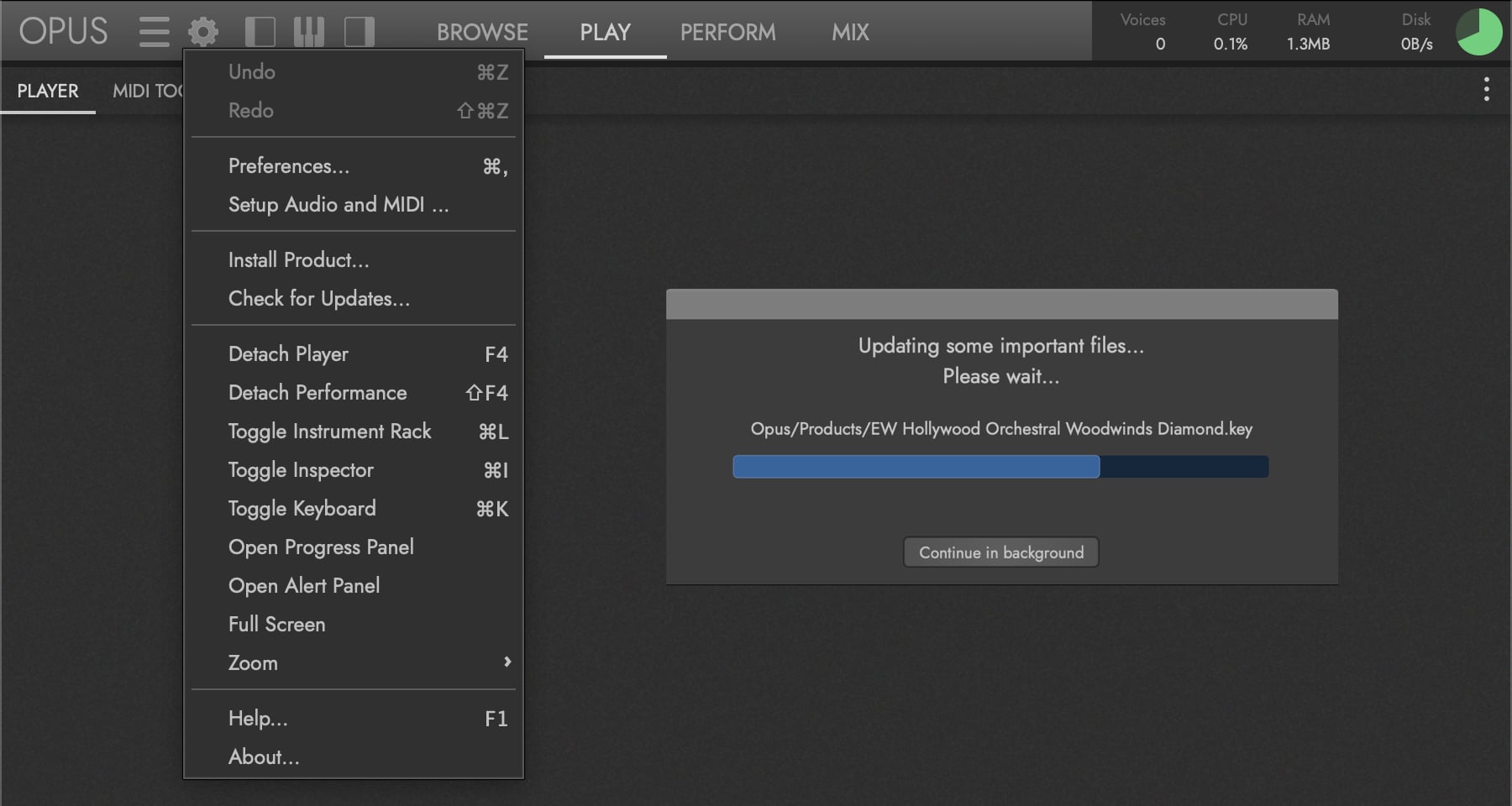Open About from the menu

354,757
